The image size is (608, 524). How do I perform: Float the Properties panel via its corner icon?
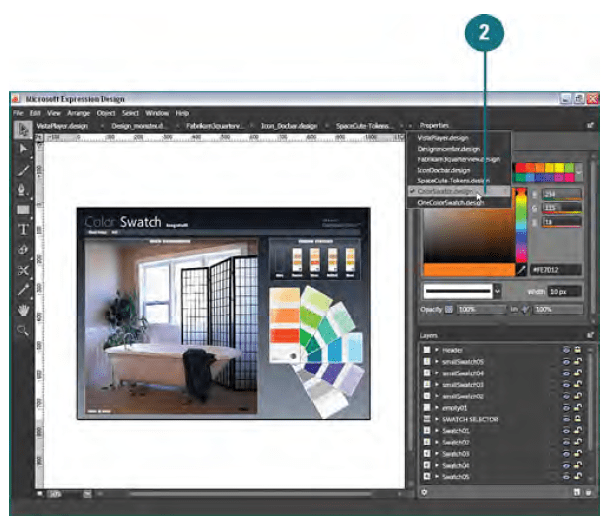(x=590, y=125)
